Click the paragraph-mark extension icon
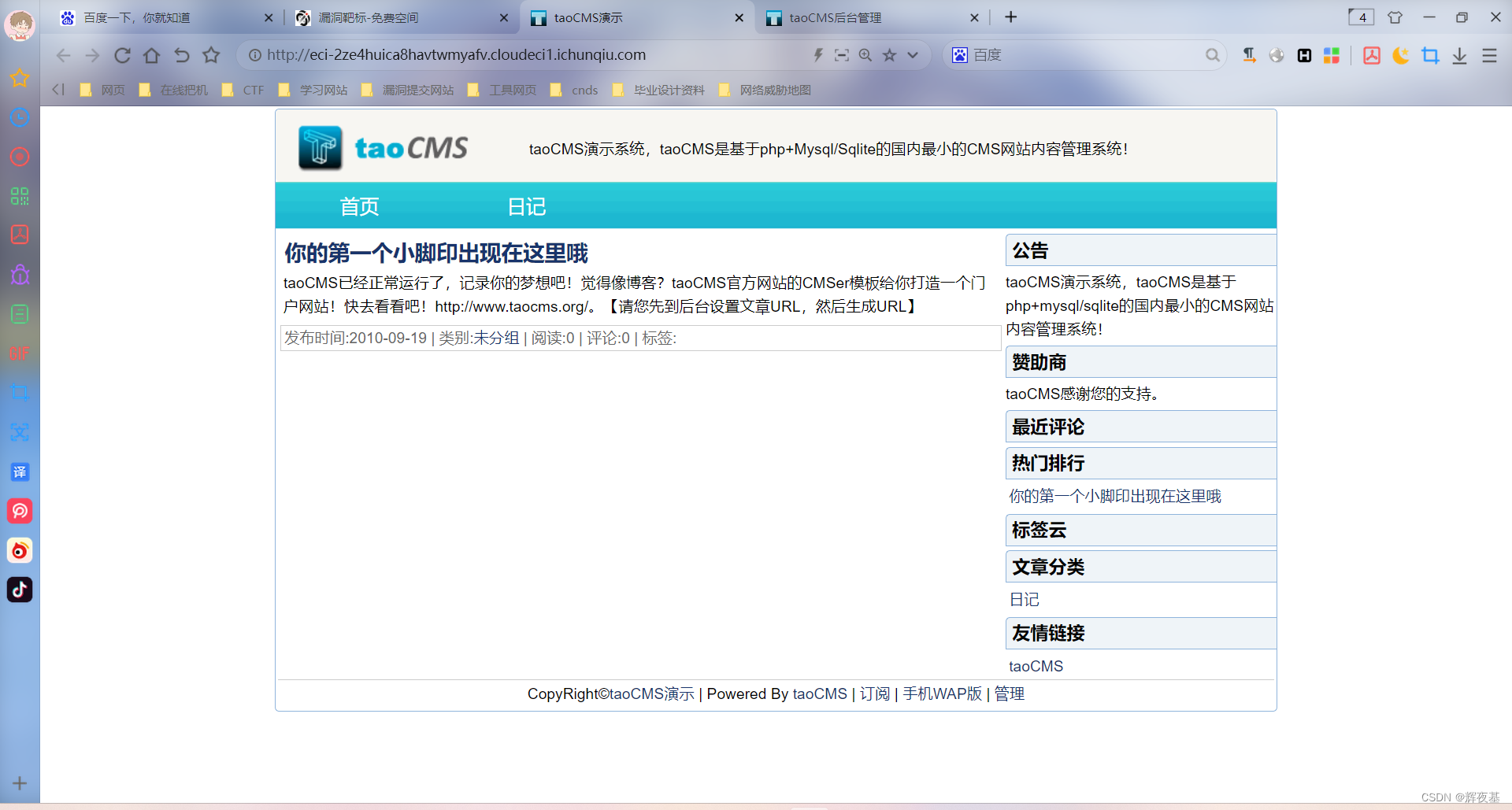The image size is (1512, 810). pyautogui.click(x=1249, y=55)
